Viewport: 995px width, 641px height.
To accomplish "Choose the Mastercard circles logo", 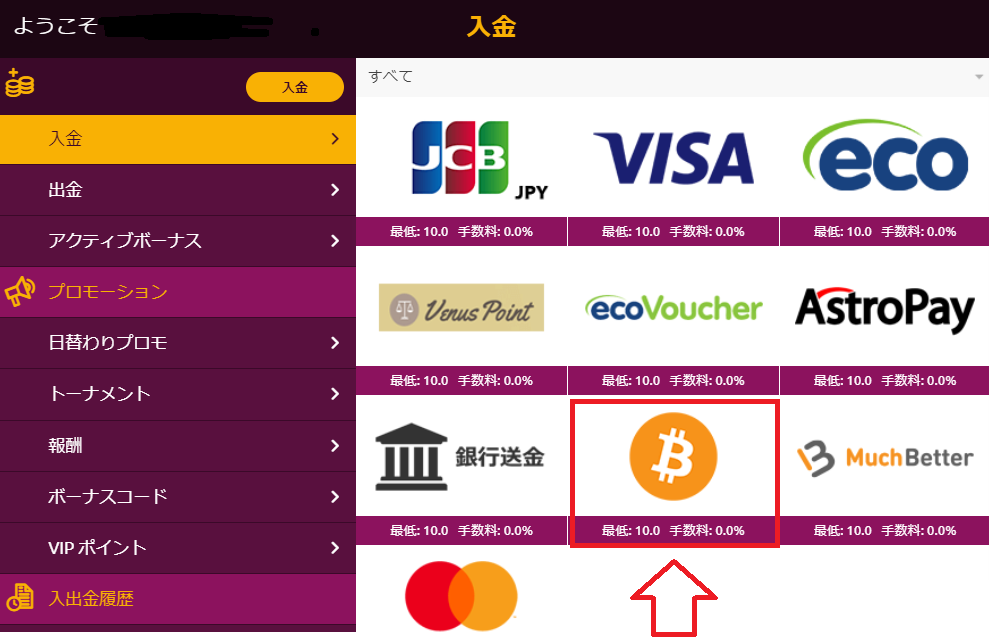I will [461, 596].
